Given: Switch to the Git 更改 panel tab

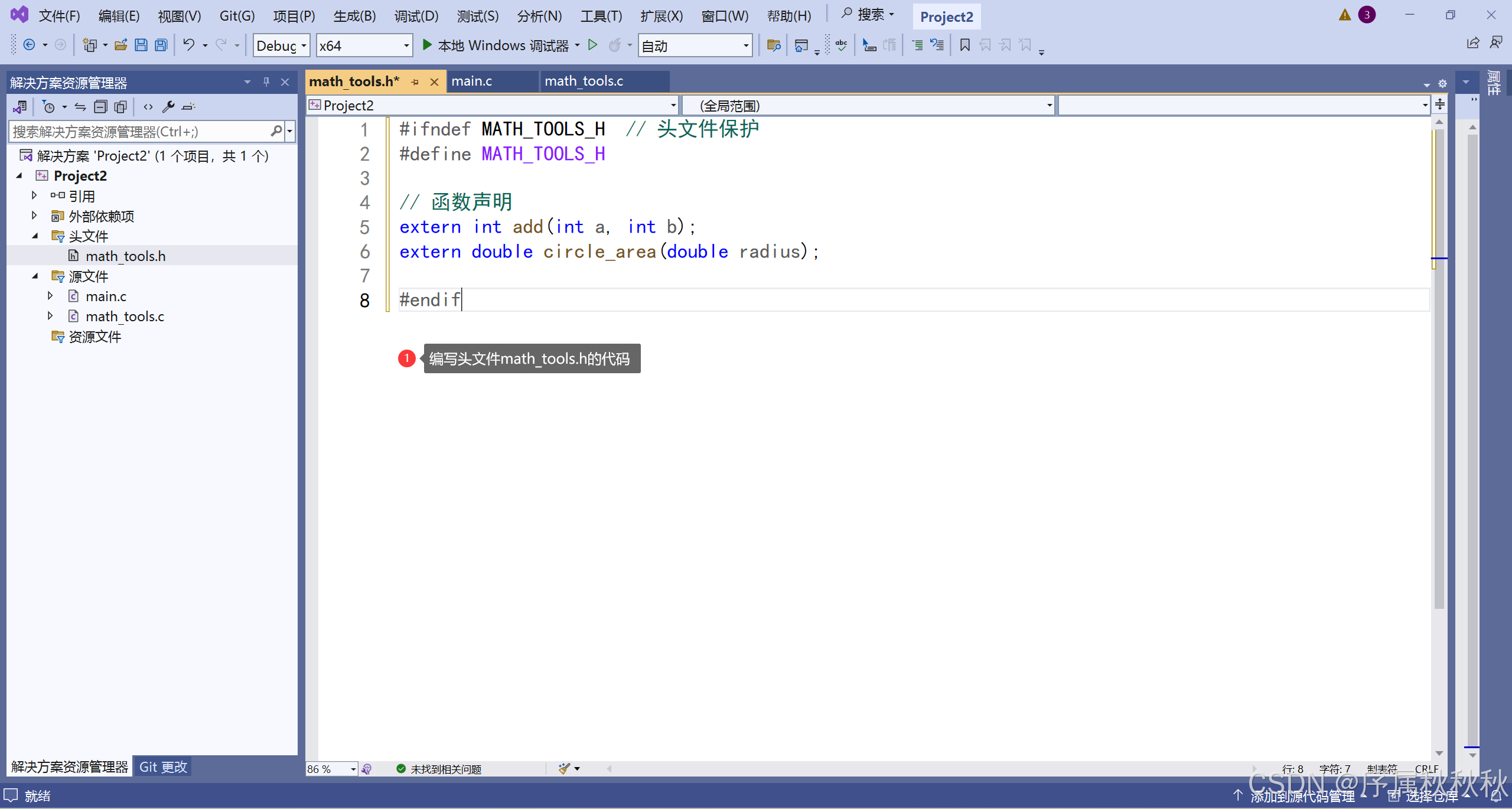Looking at the screenshot, I should 163,767.
